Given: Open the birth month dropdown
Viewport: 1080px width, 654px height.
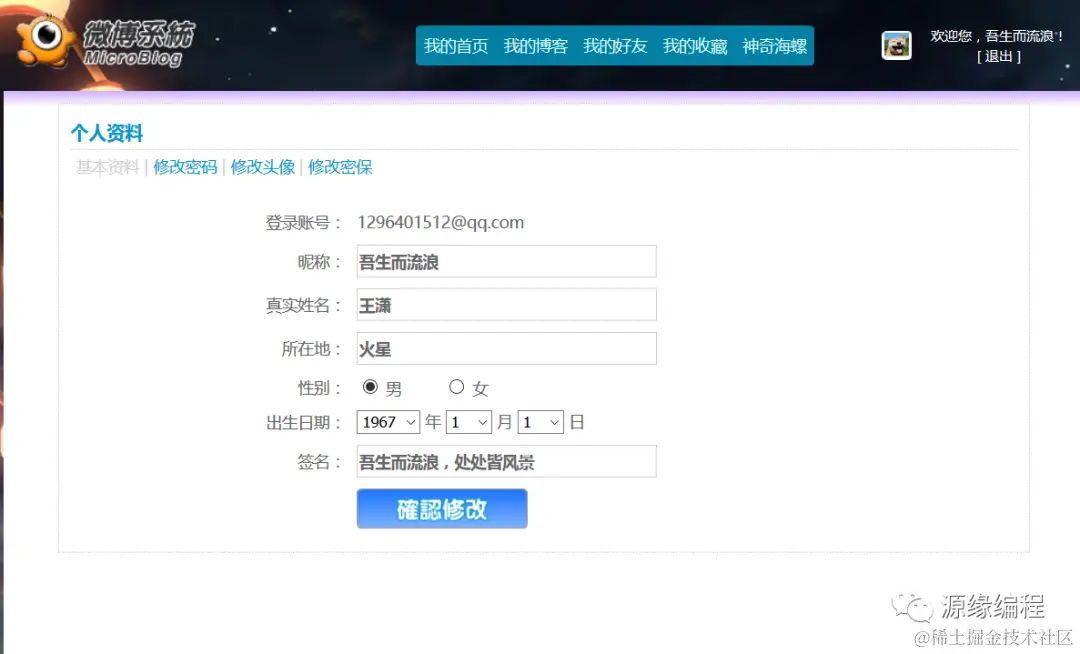Looking at the screenshot, I should pyautogui.click(x=469, y=422).
